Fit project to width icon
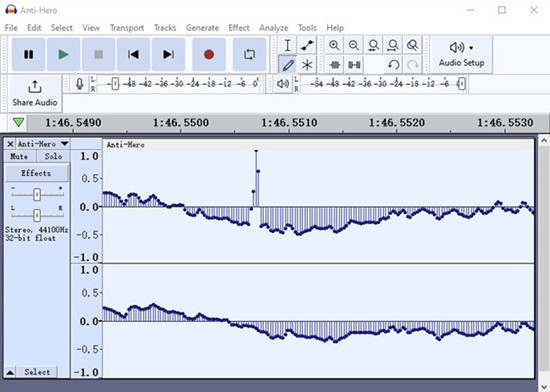 click(x=393, y=45)
